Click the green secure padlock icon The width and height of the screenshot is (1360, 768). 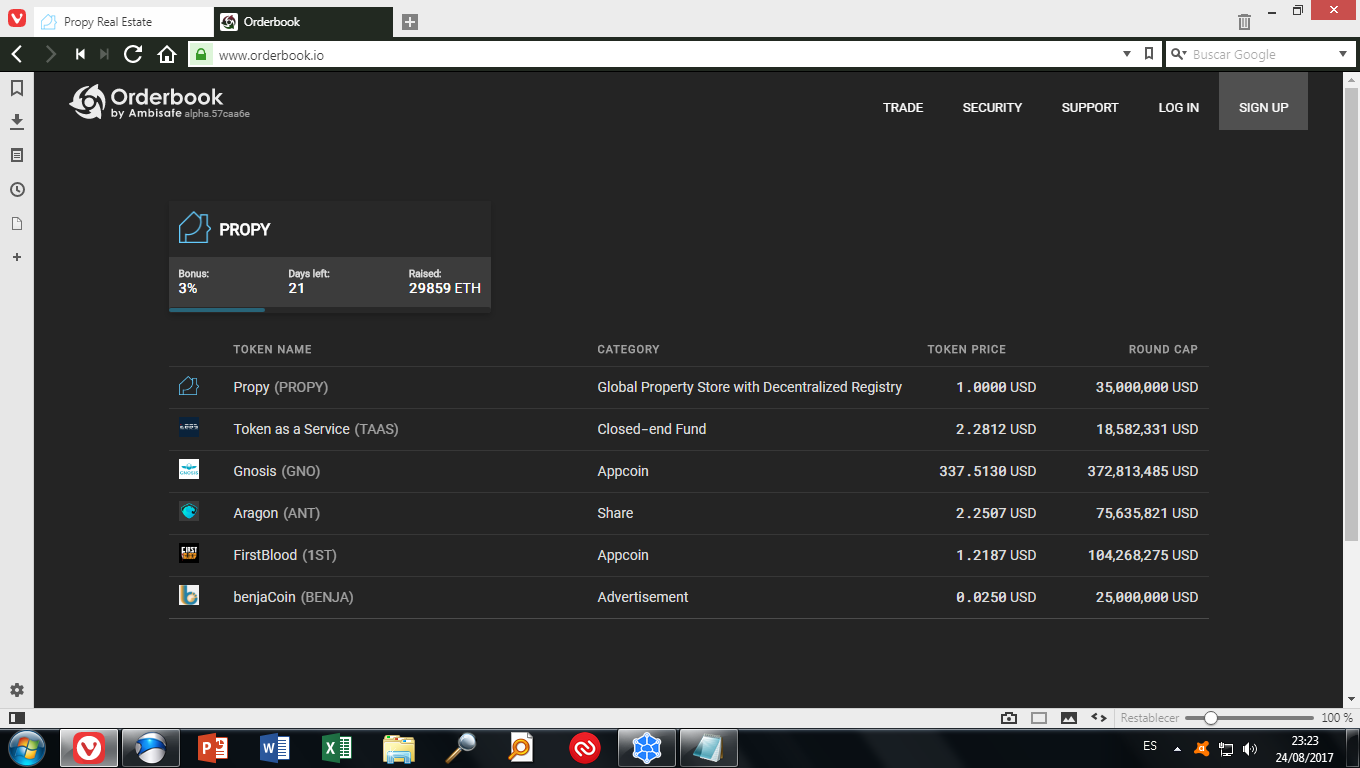(x=201, y=54)
